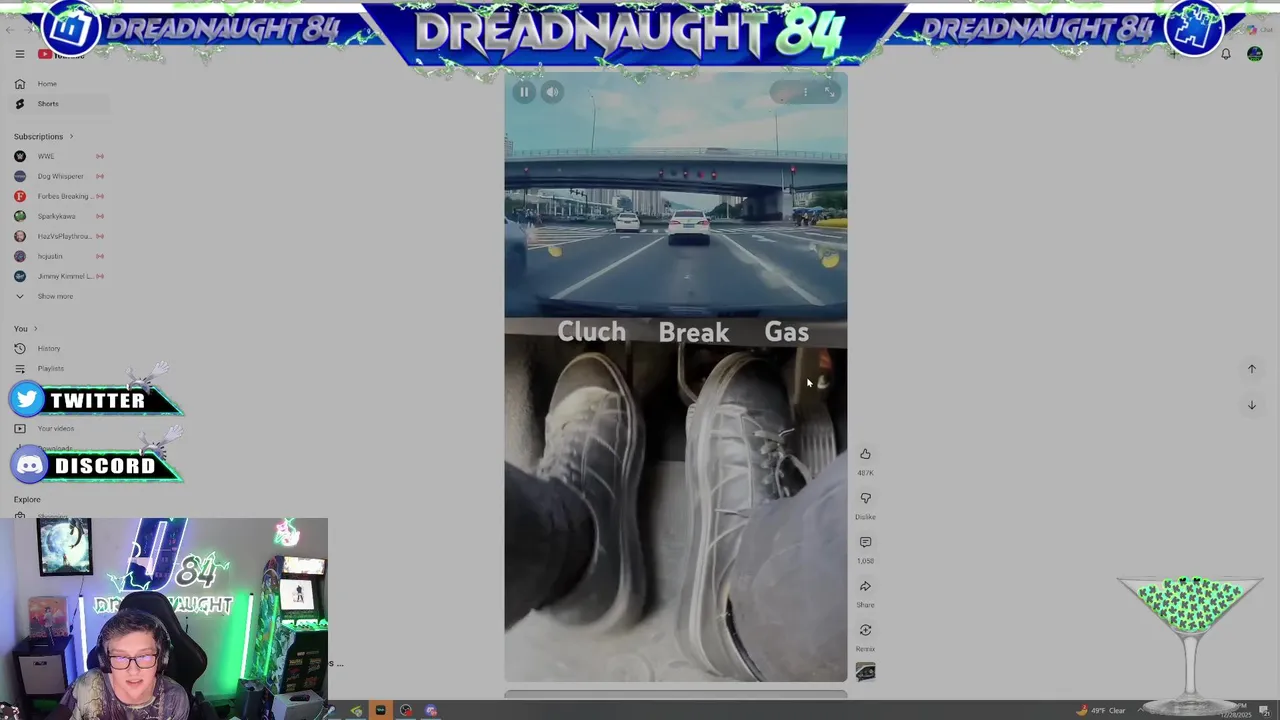
Task: Mute the Shorts video volume
Action: [552, 92]
